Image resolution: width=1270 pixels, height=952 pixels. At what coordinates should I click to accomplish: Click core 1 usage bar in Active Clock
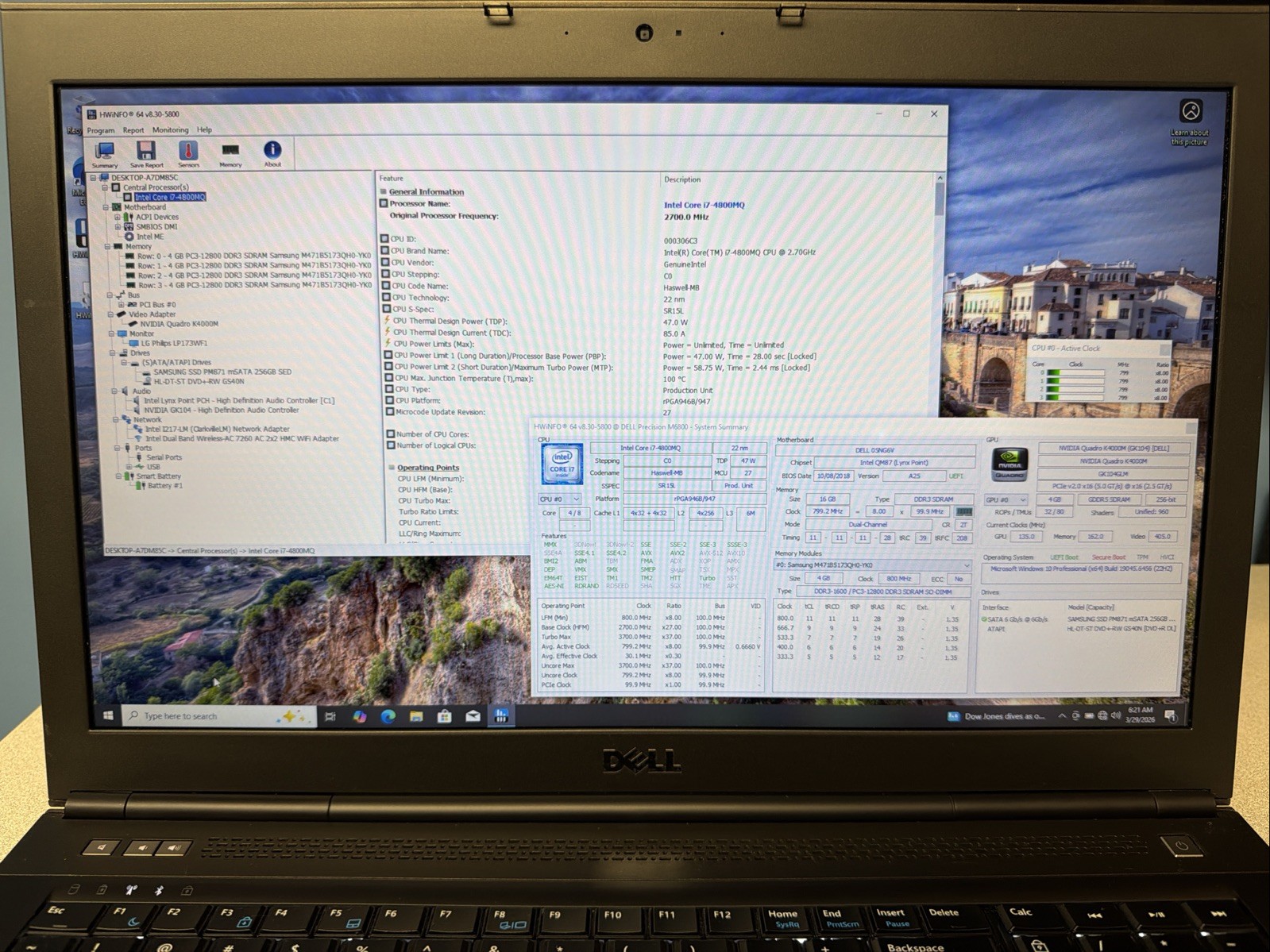1075,381
